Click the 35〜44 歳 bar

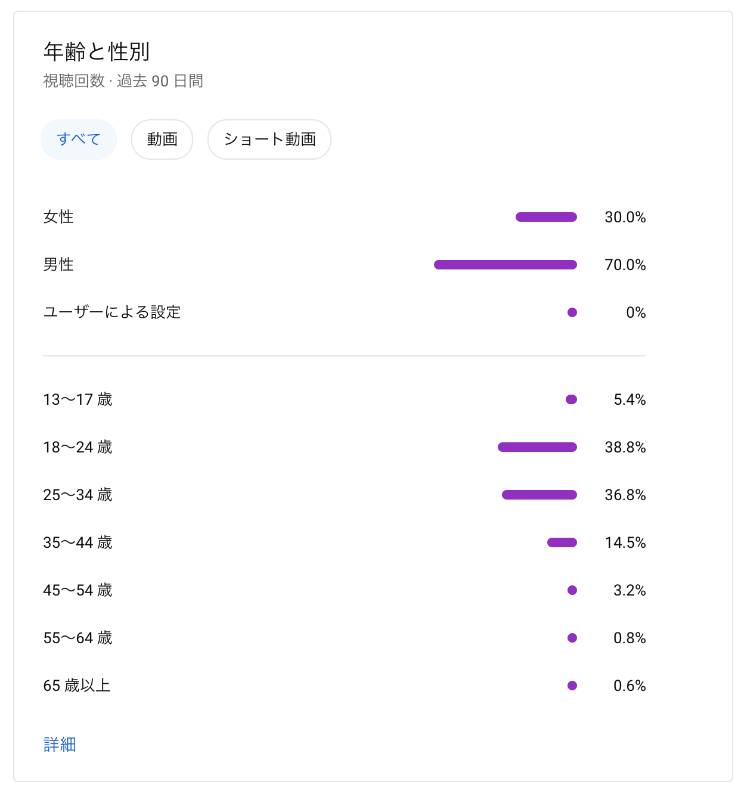click(x=562, y=542)
